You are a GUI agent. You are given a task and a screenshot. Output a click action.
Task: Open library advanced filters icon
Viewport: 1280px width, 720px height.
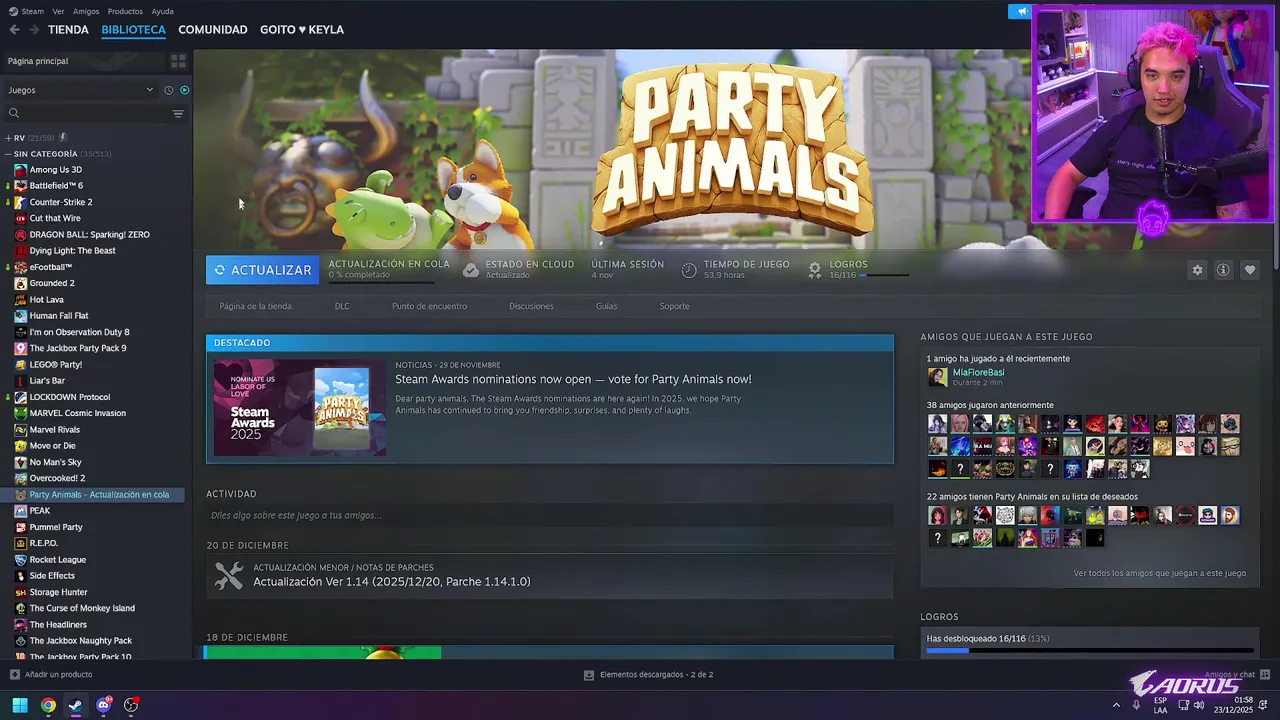[178, 113]
